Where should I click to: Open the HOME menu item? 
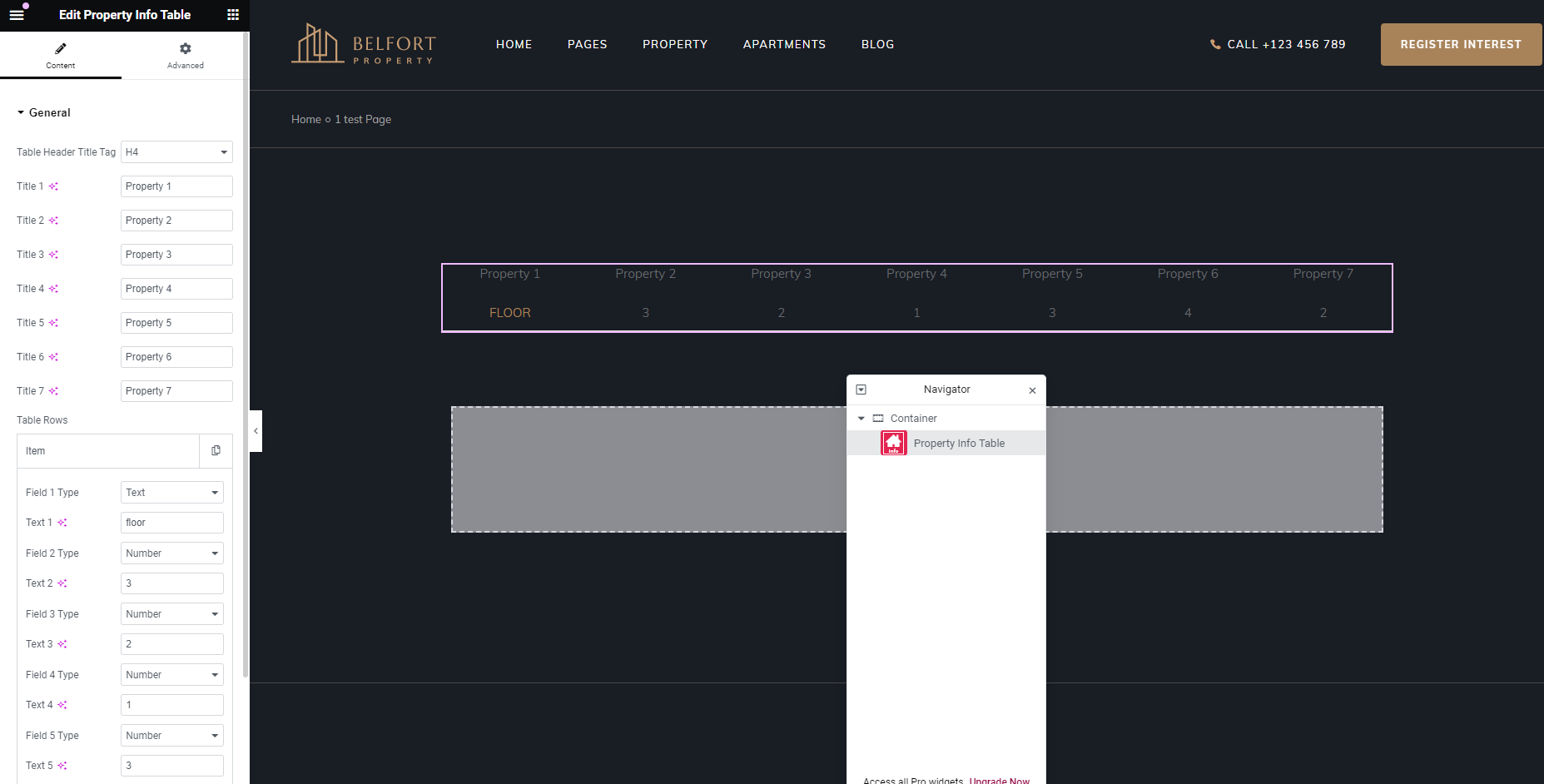514,44
